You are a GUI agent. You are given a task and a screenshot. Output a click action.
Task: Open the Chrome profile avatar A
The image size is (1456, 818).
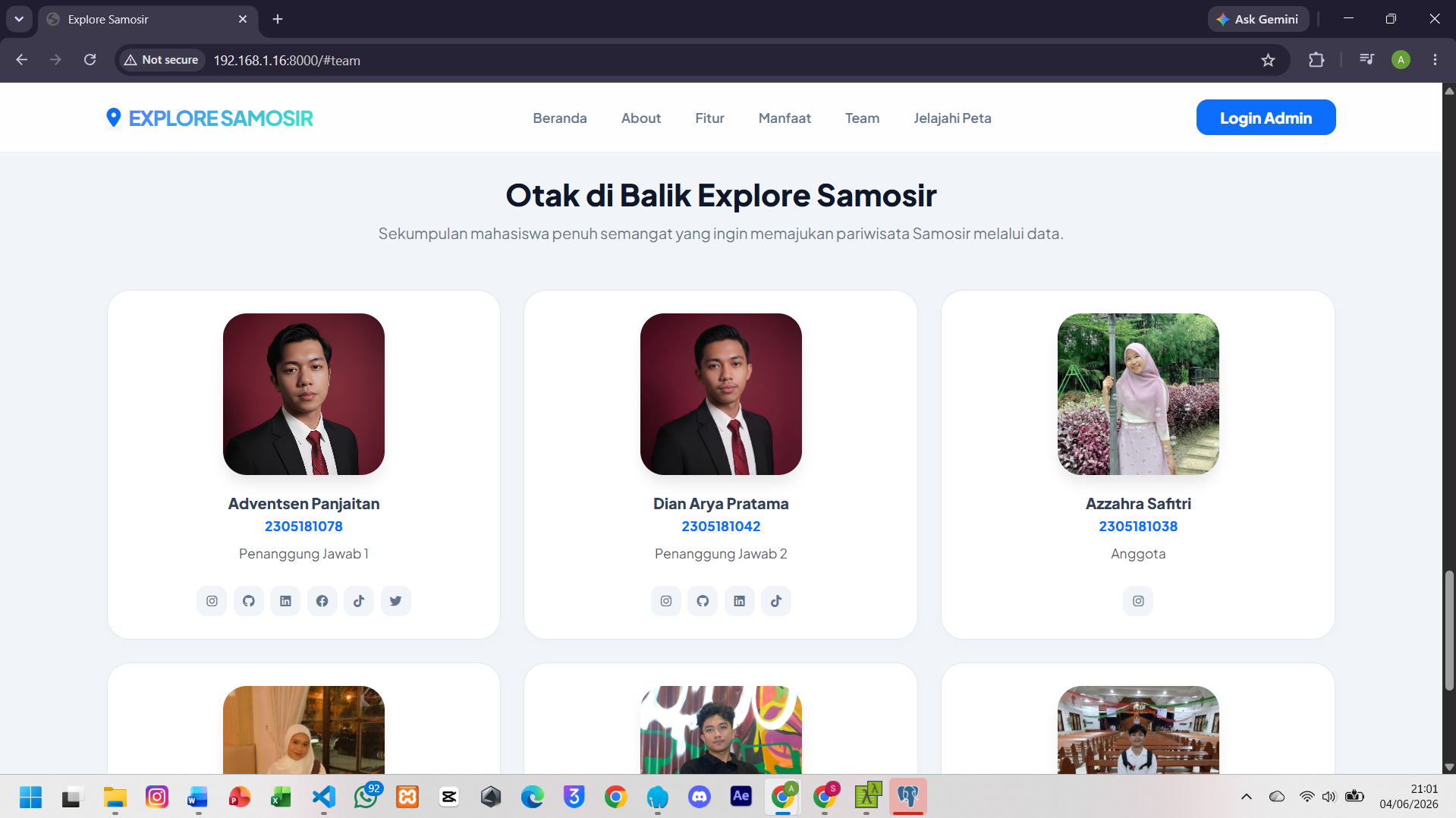pos(1401,60)
